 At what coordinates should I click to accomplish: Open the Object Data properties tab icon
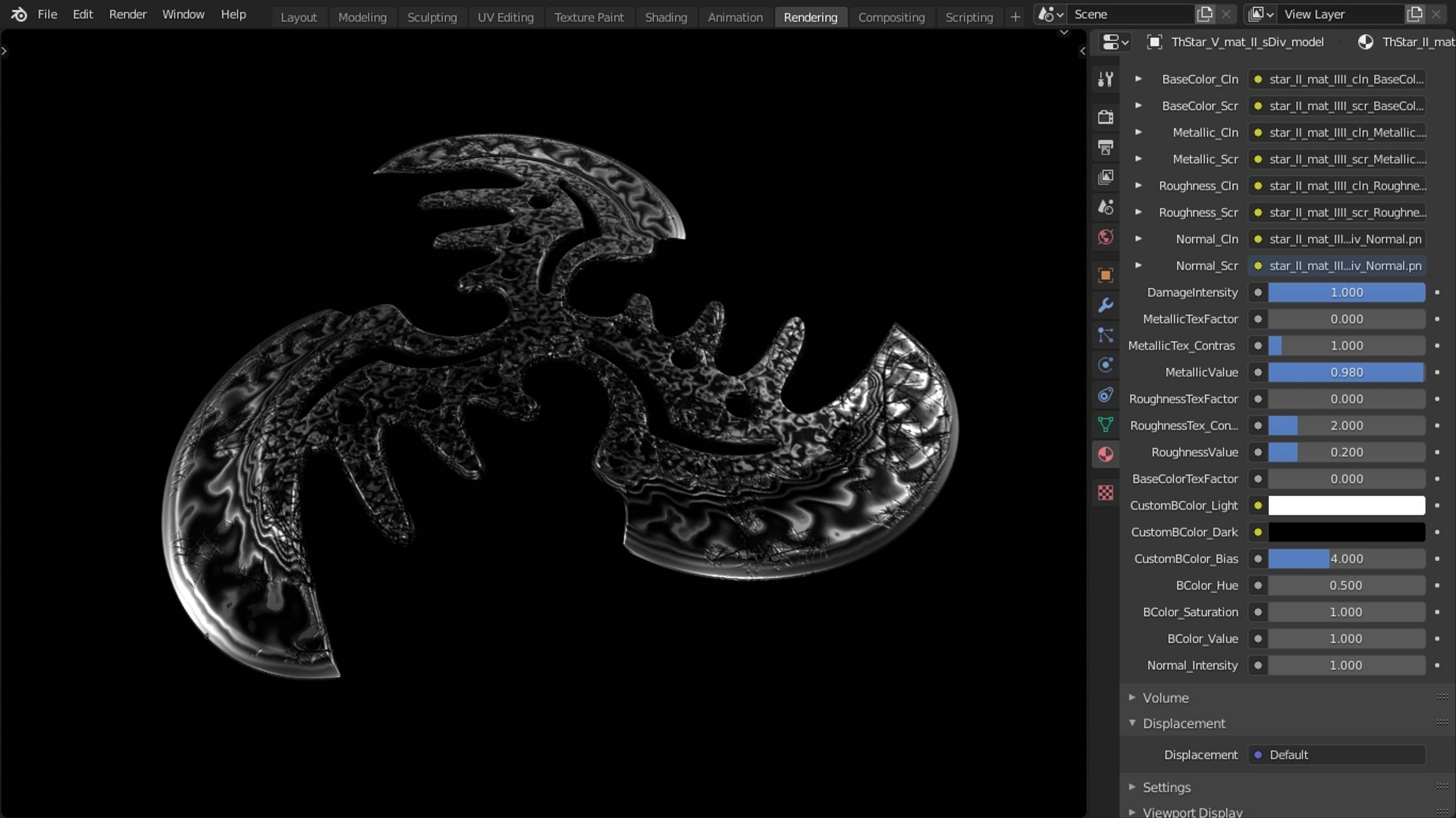pos(1106,425)
